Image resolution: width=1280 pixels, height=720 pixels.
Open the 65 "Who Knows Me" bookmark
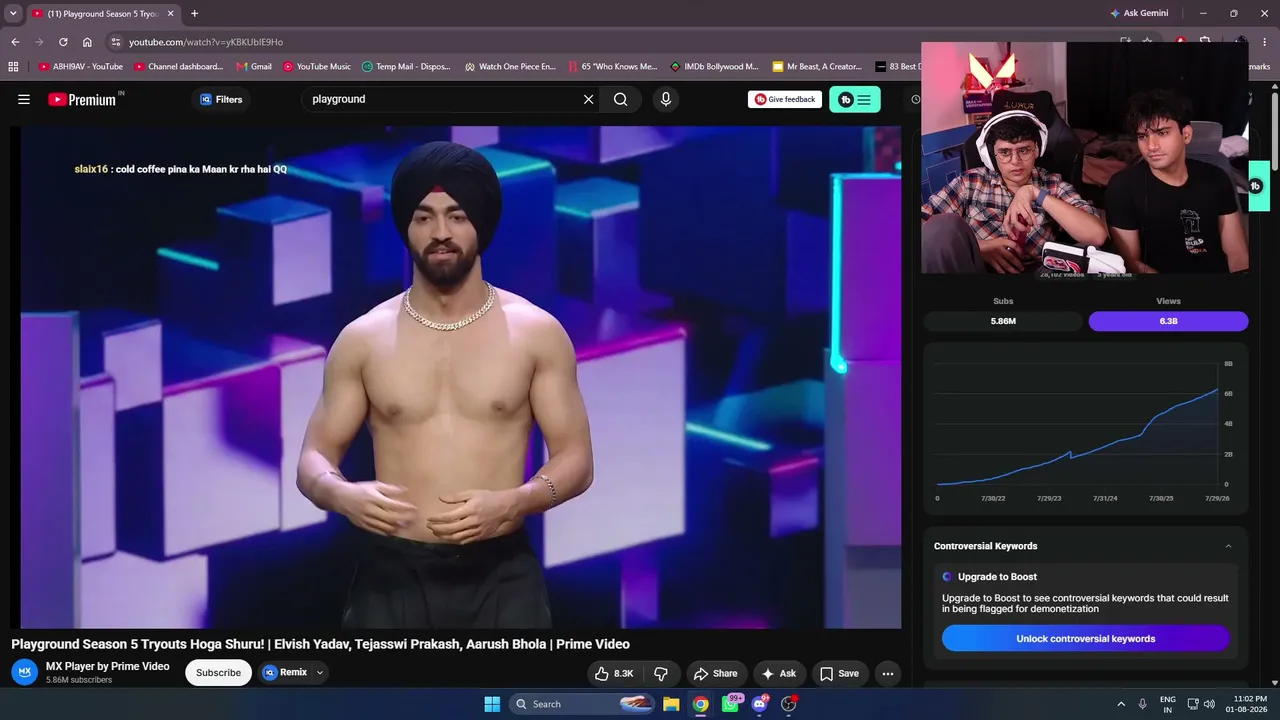[613, 67]
